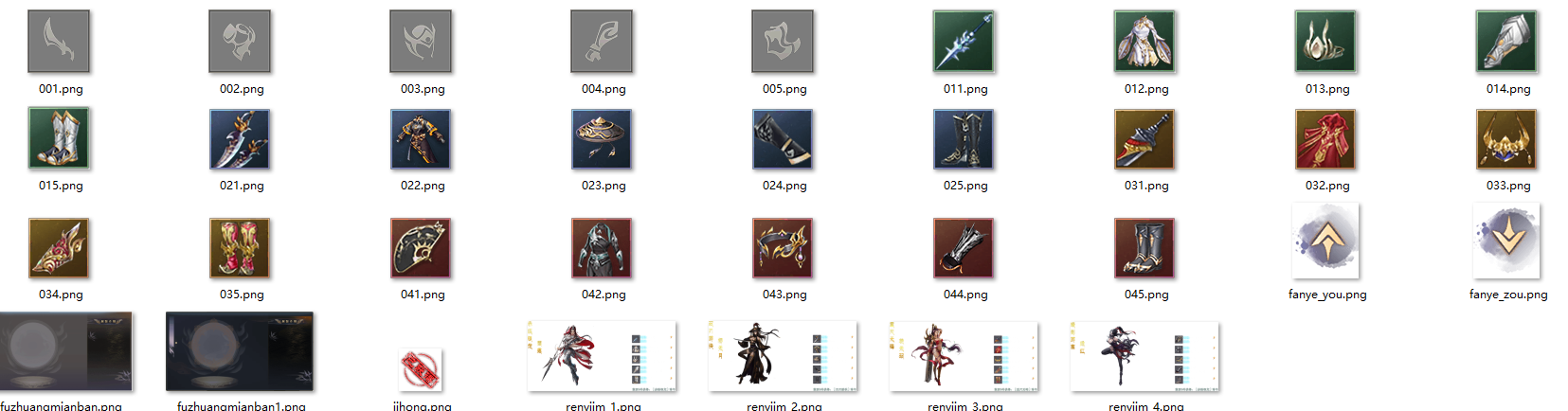1568x411 pixels.
Task: Click the 023.png bamboo hat icon
Action: tap(602, 138)
